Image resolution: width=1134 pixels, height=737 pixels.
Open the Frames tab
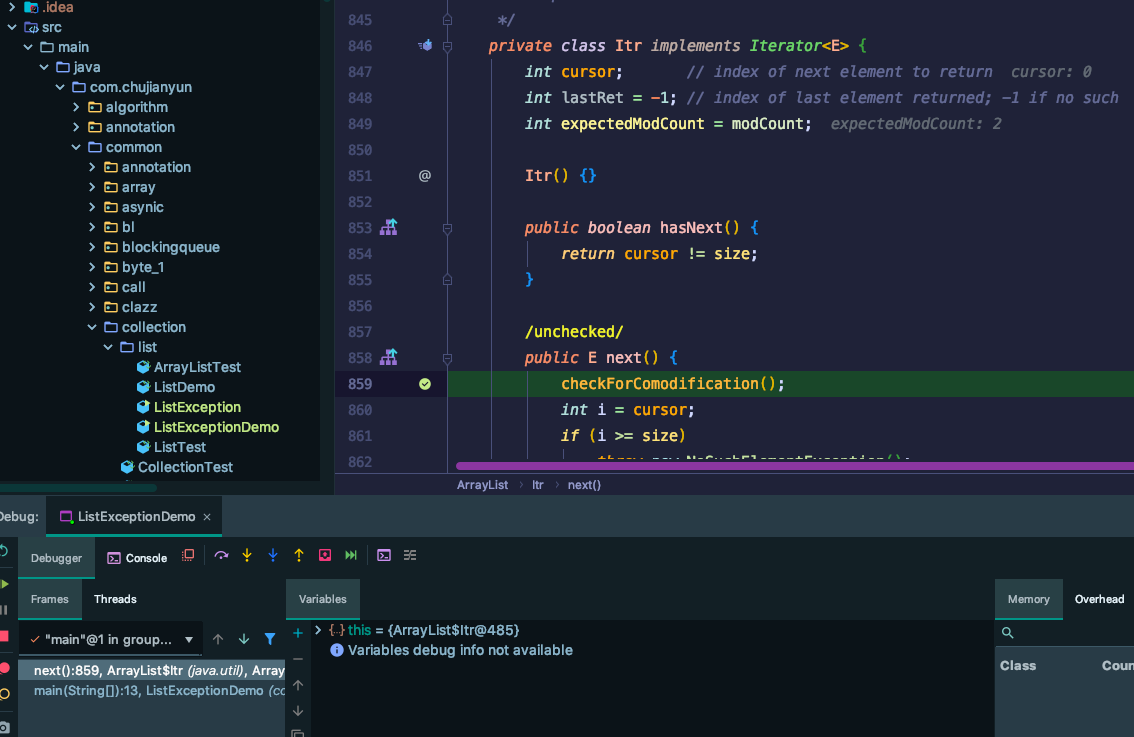click(x=50, y=599)
